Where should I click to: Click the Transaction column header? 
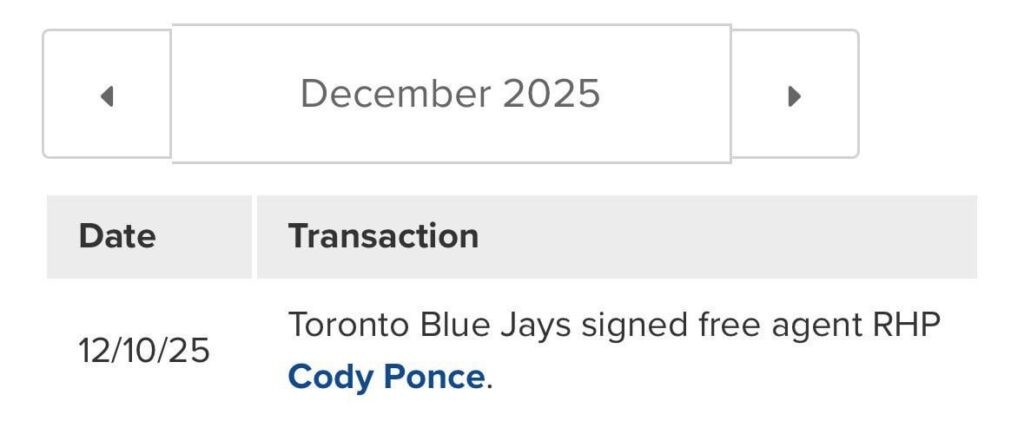(383, 236)
